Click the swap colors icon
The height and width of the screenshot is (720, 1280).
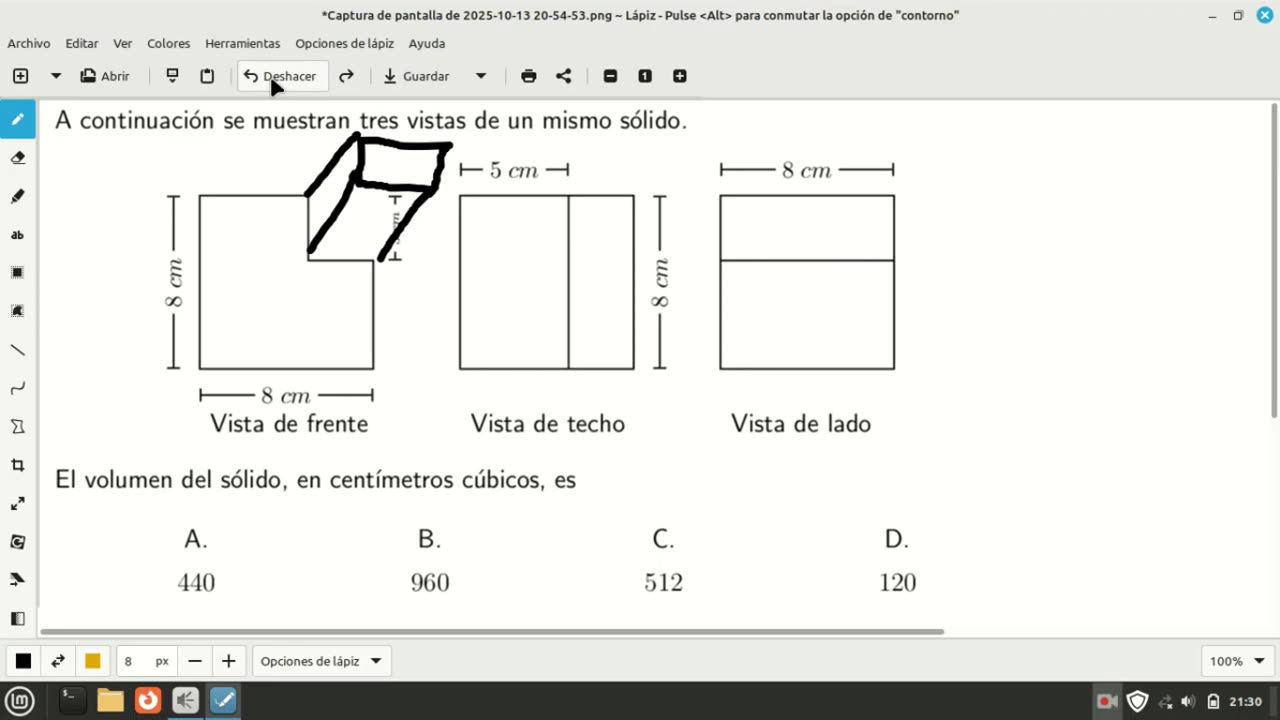[x=58, y=661]
